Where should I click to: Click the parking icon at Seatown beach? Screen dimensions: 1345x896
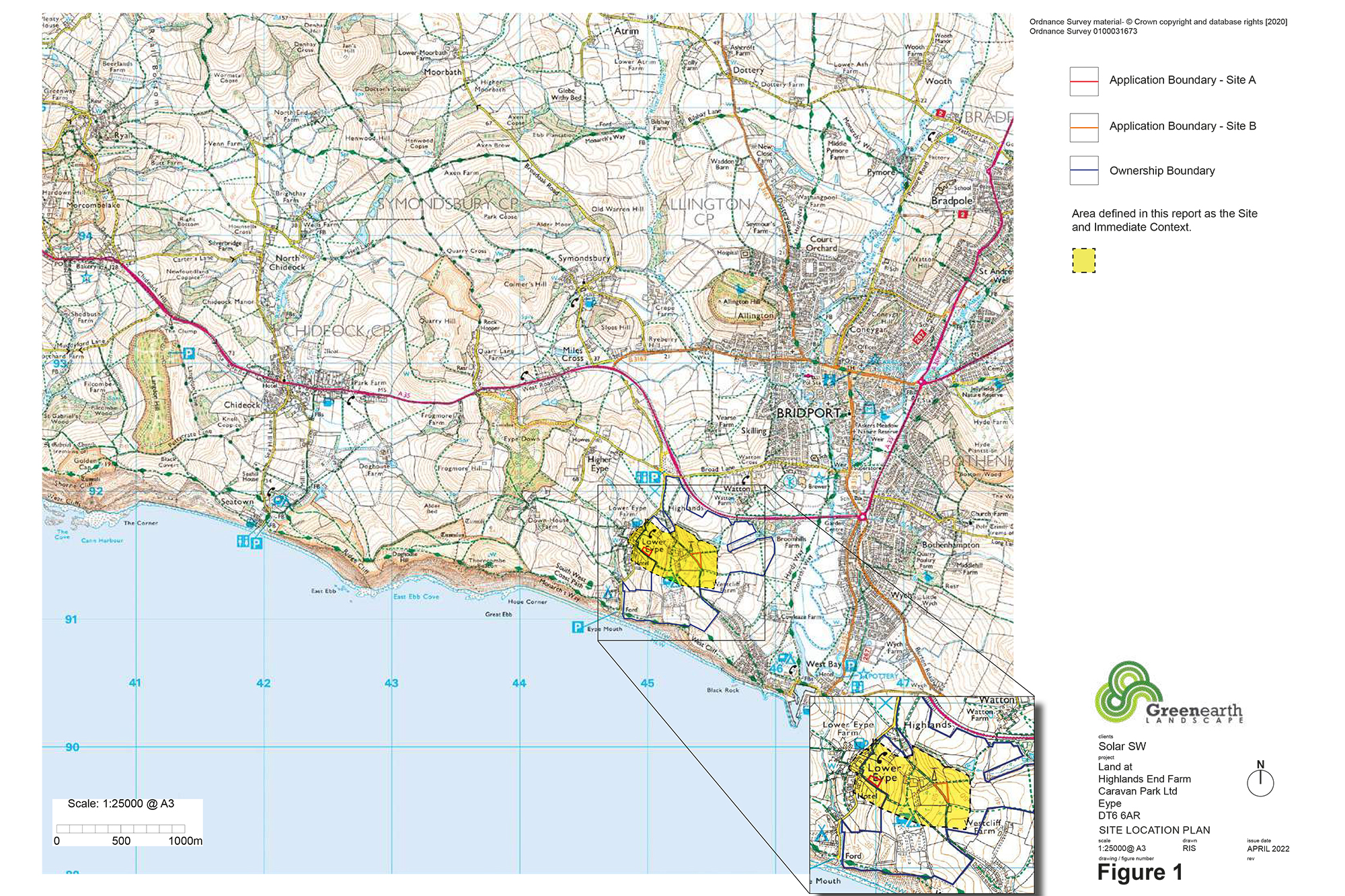click(x=256, y=542)
